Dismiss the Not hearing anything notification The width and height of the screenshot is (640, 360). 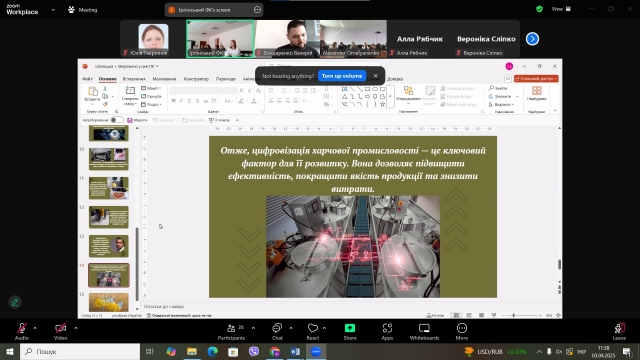click(376, 76)
